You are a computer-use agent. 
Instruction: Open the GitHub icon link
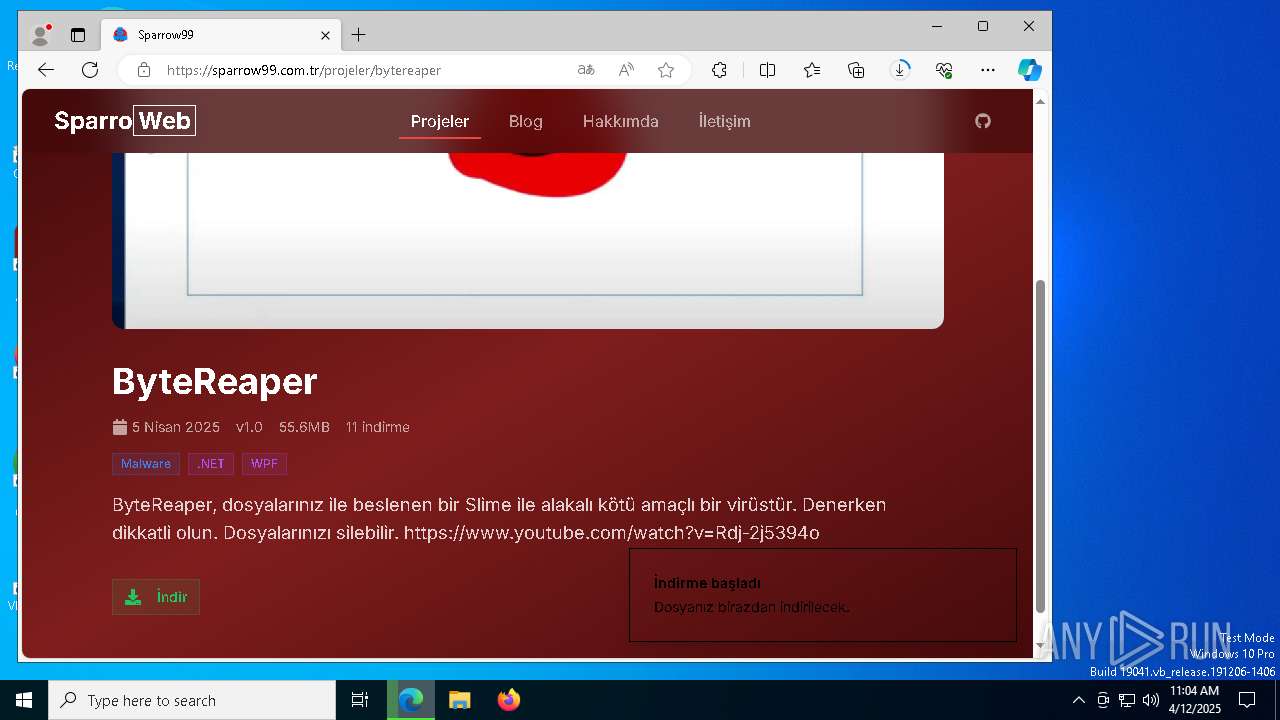(x=983, y=121)
